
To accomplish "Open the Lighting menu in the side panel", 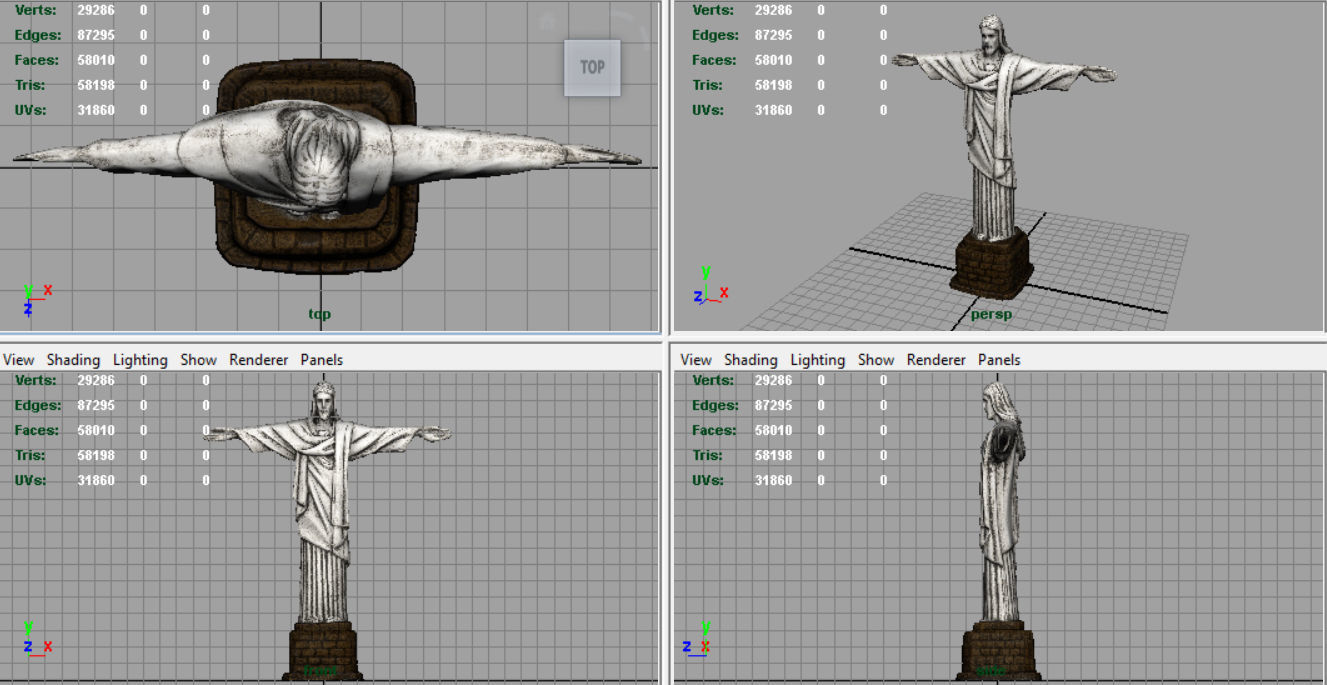I will click(817, 360).
